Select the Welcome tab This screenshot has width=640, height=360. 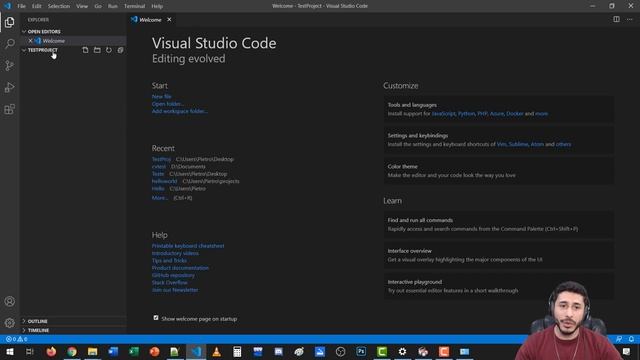click(151, 20)
